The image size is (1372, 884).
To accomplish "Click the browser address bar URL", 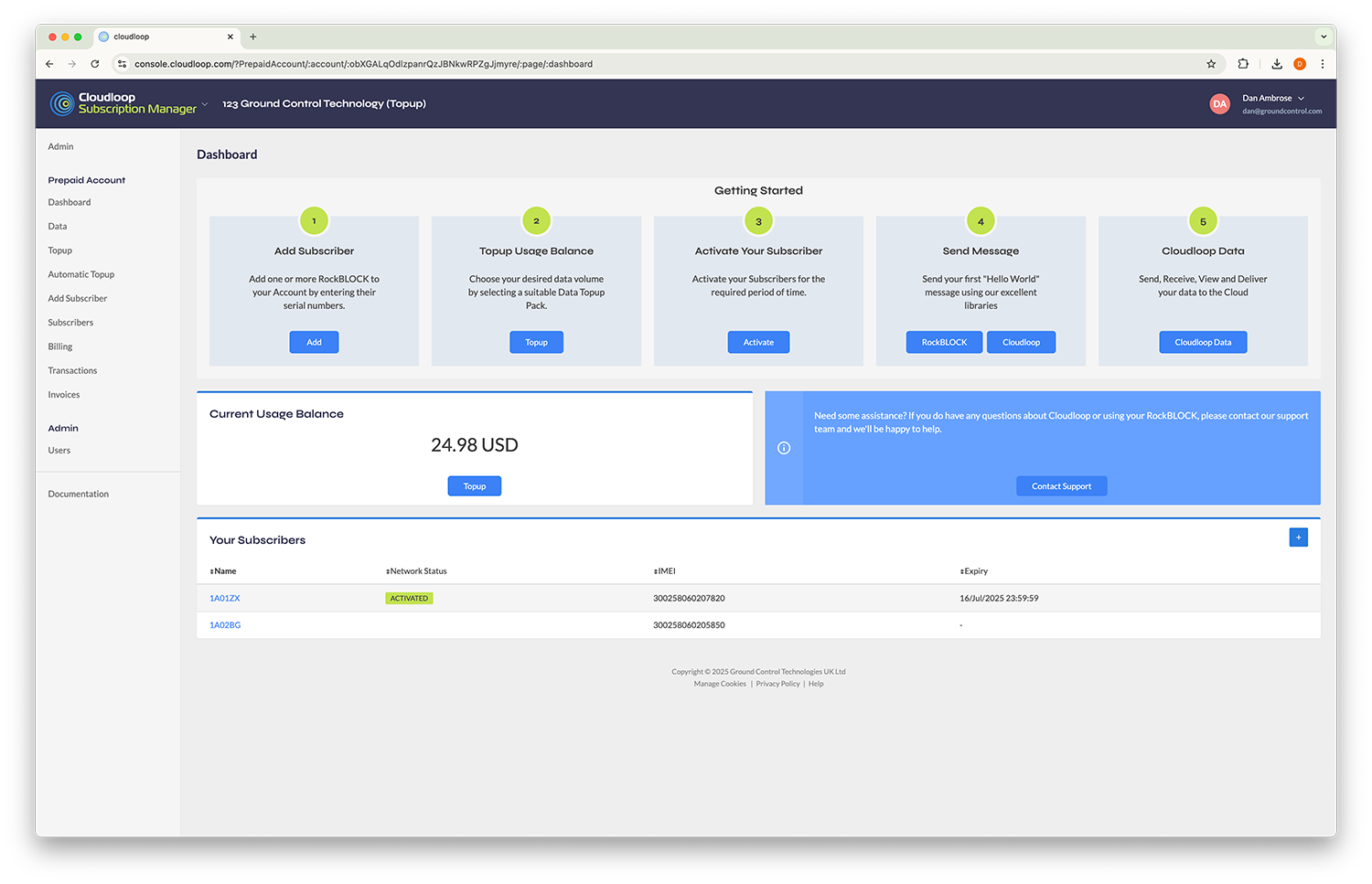I will (363, 64).
